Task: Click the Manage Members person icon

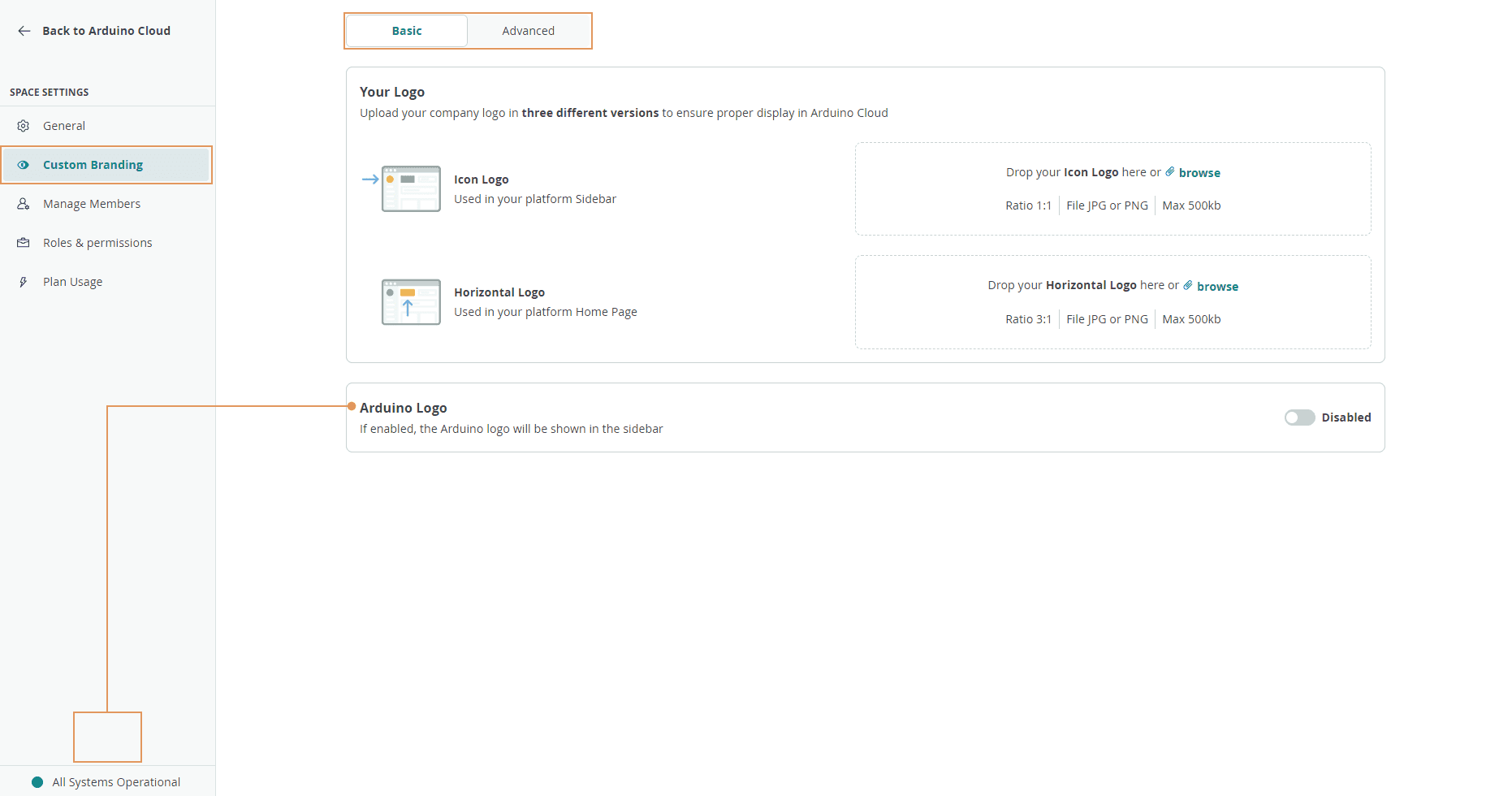Action: click(24, 204)
